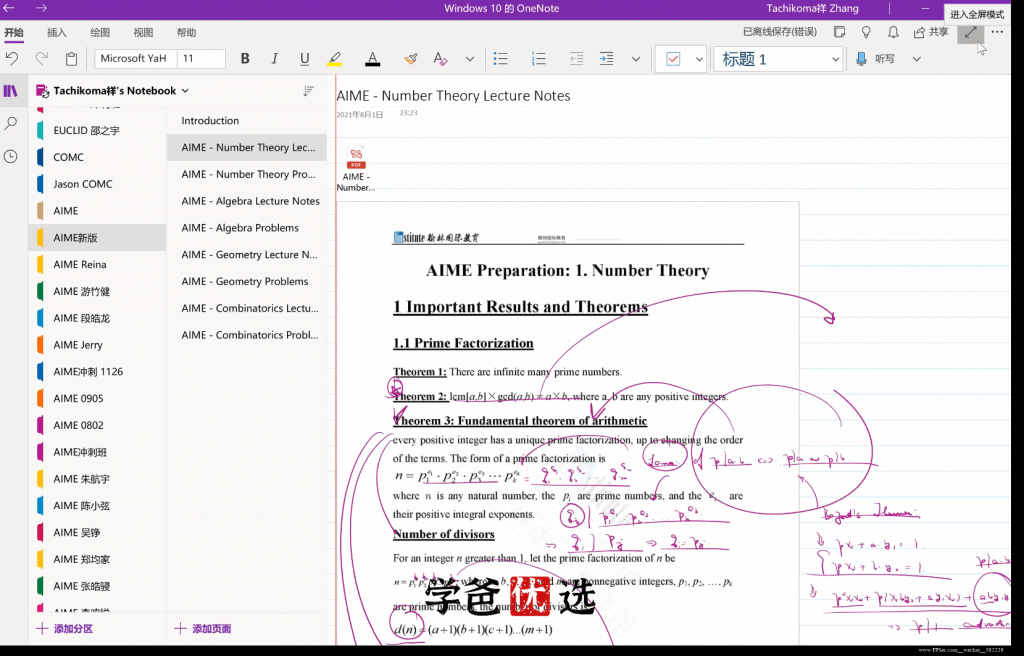Toggle bulleted list

(501, 59)
